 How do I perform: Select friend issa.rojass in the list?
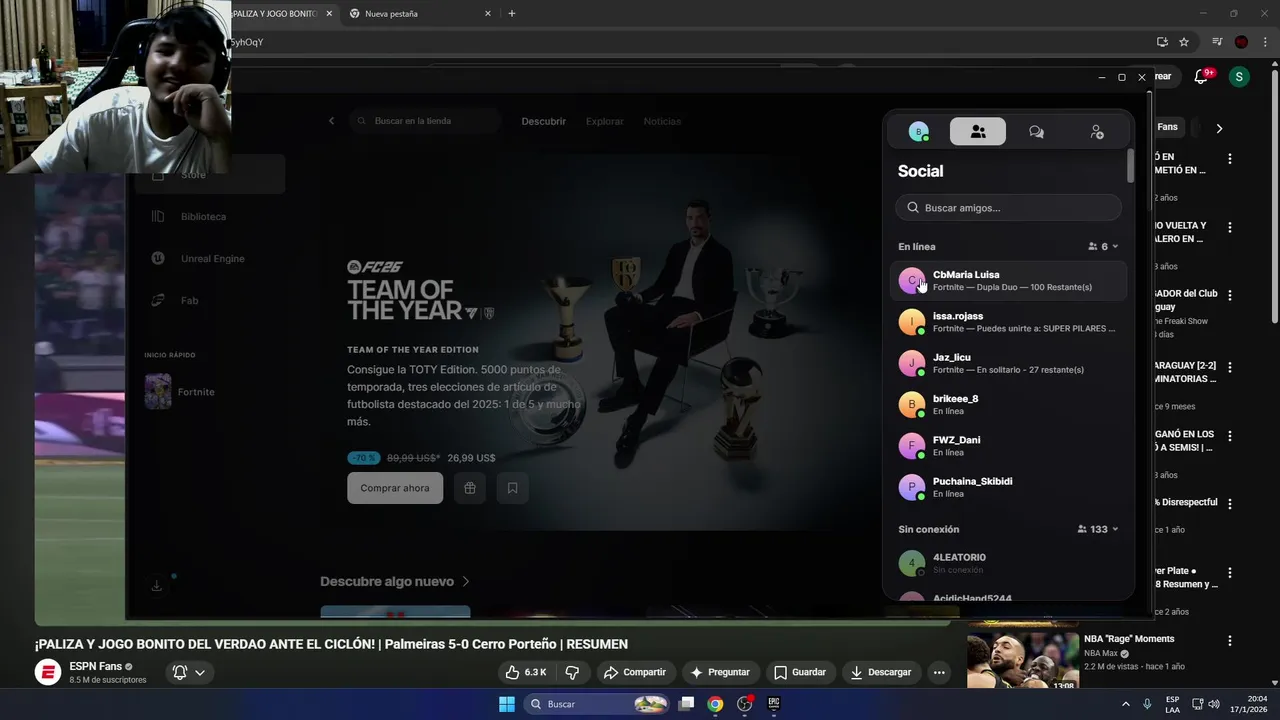click(x=1008, y=322)
